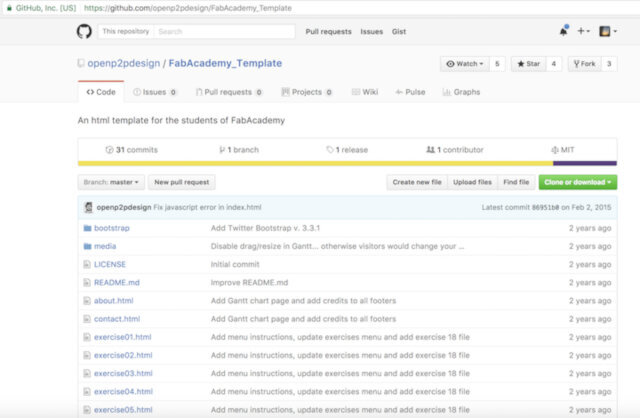This screenshot has height=418, width=640.
Task: Click the yellow language bar segment
Action: 316,163
